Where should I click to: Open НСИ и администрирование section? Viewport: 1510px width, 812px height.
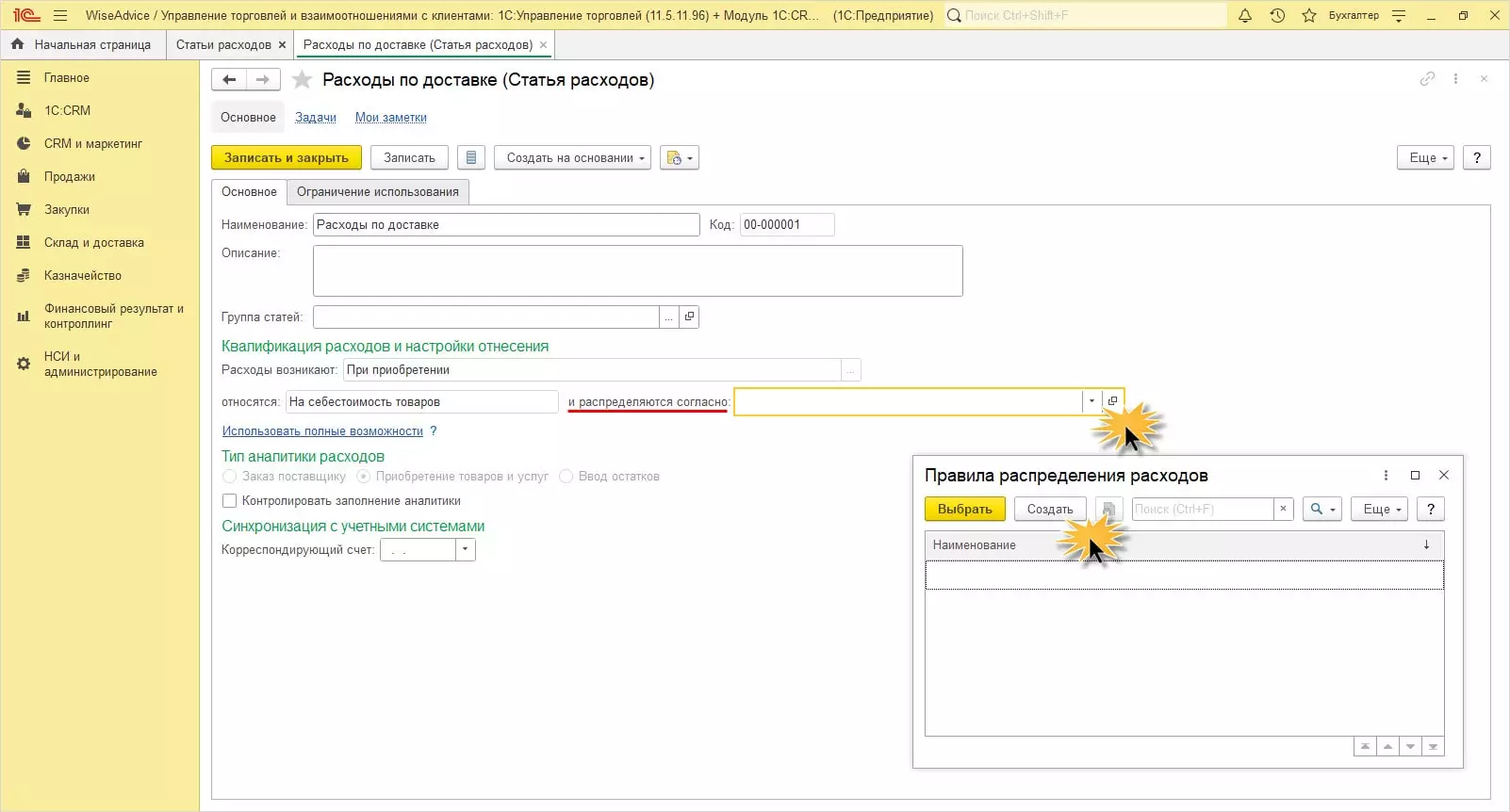100,364
